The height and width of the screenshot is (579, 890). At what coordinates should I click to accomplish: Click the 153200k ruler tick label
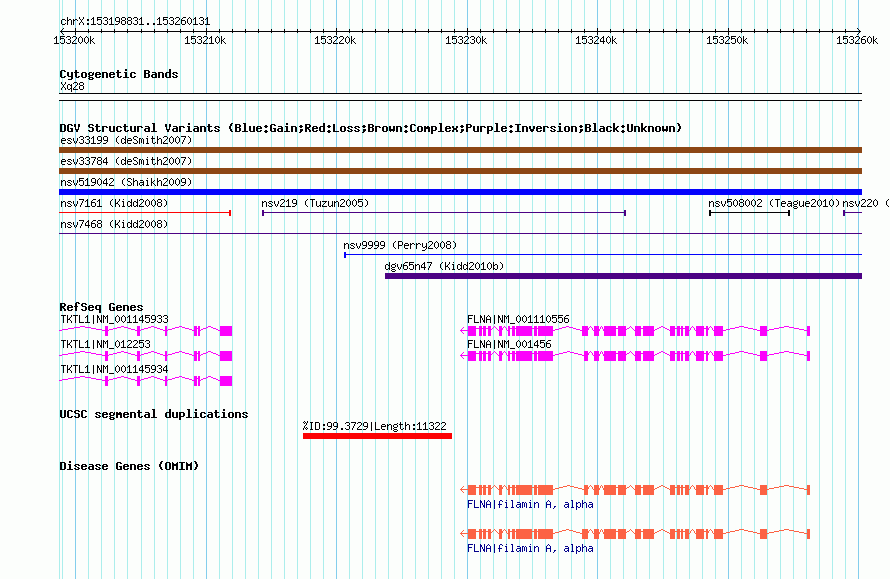(x=74, y=40)
